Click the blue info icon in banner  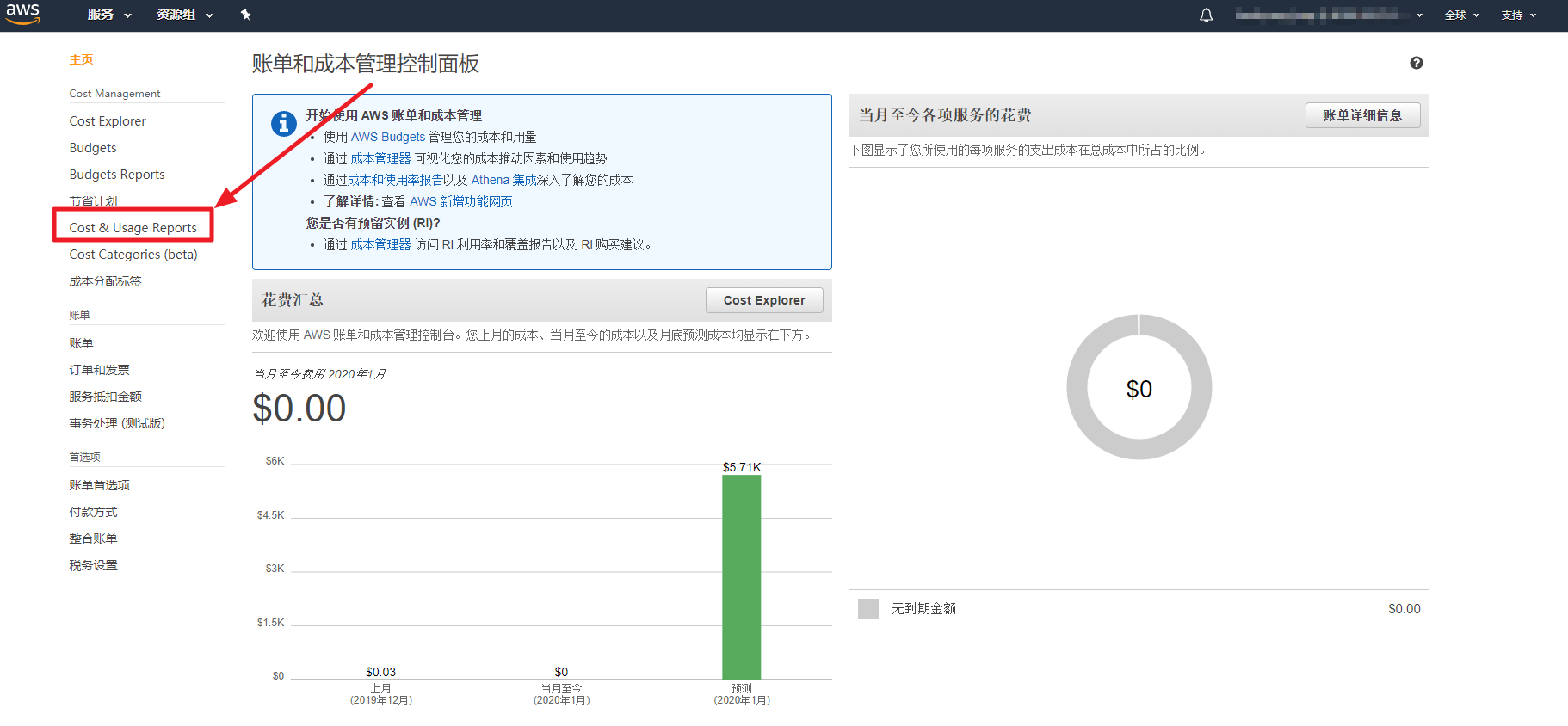pyautogui.click(x=284, y=124)
